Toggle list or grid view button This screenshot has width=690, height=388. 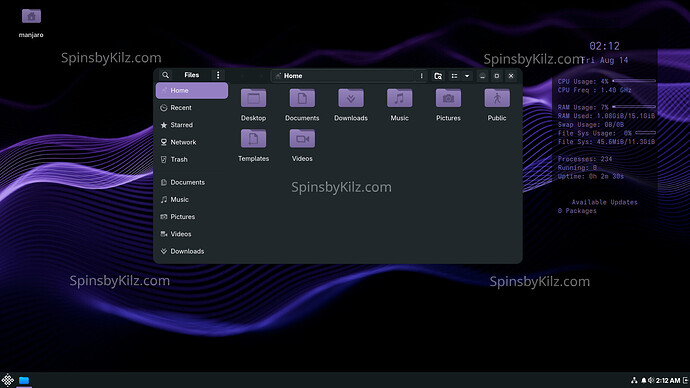click(x=454, y=76)
